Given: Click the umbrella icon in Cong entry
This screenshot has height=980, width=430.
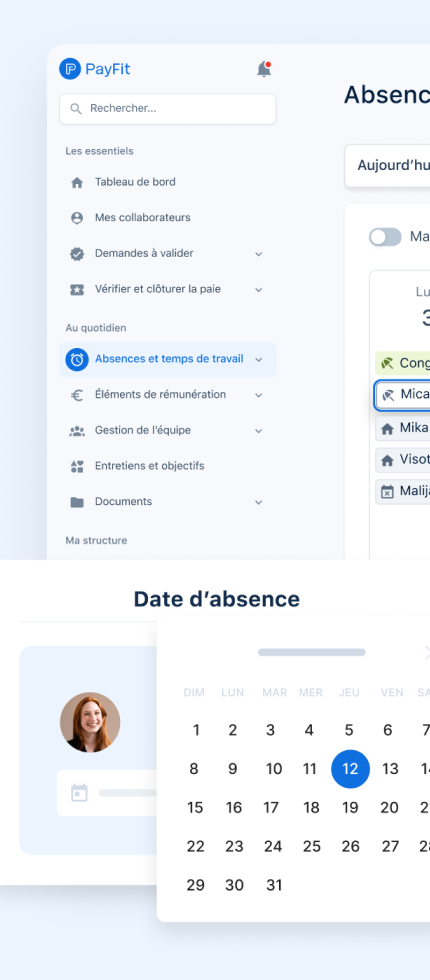Looking at the screenshot, I should pos(387,363).
